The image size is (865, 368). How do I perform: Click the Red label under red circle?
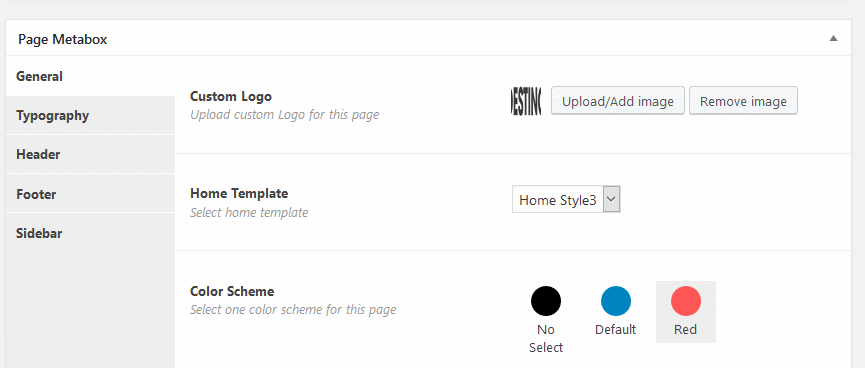tap(686, 329)
